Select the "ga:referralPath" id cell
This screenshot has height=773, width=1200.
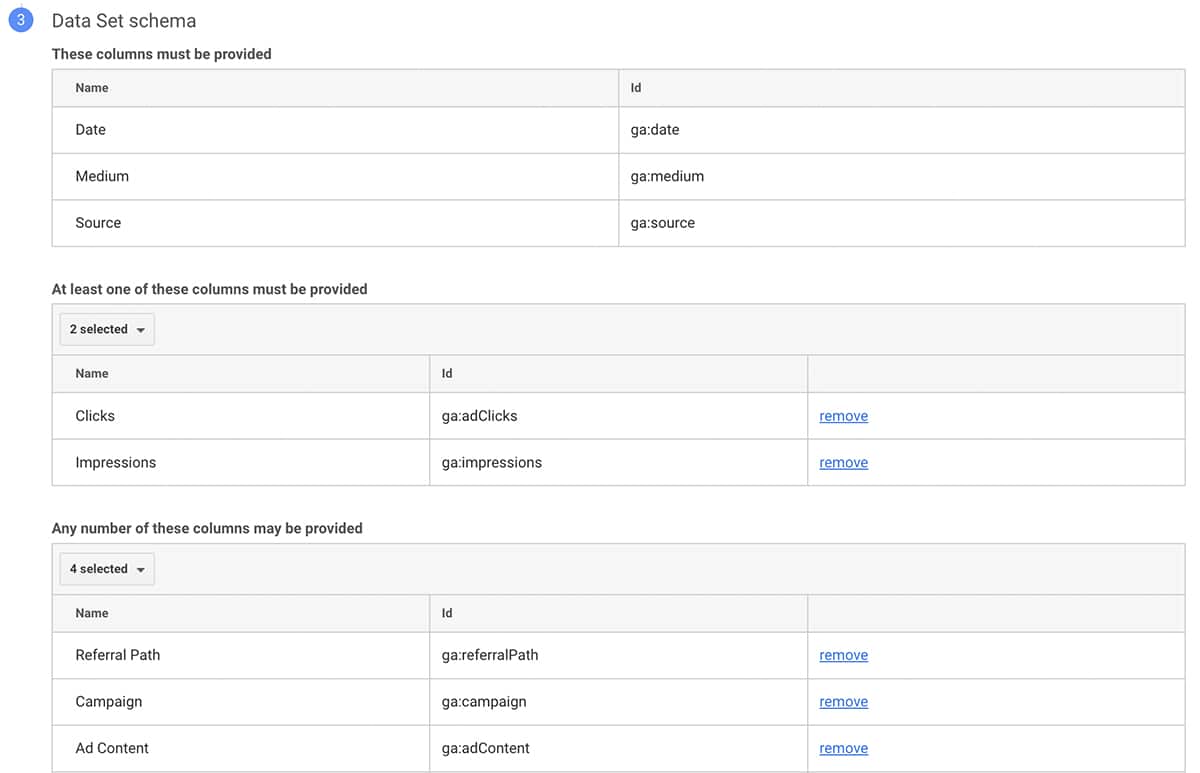pos(618,655)
